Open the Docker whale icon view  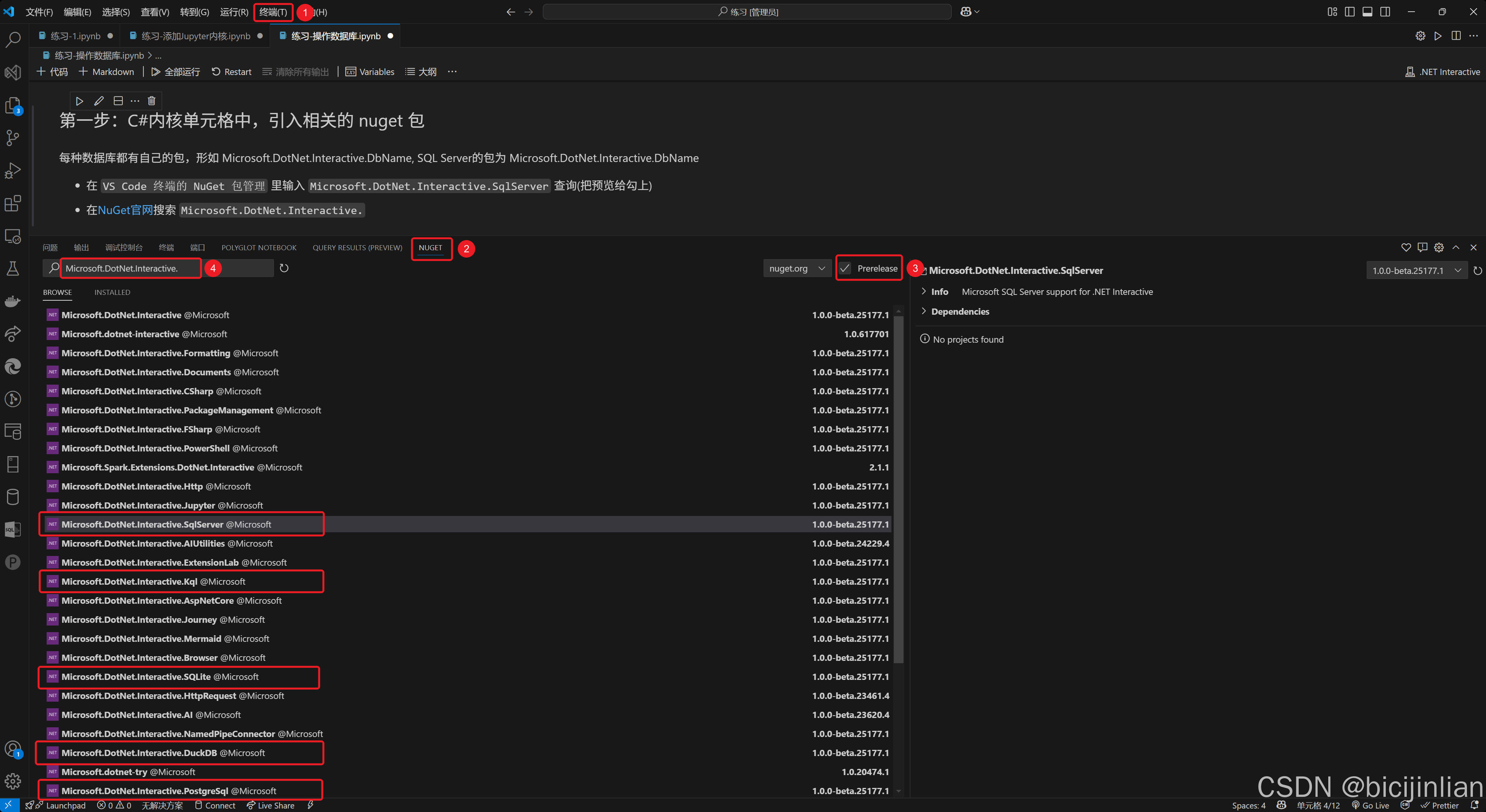point(13,301)
